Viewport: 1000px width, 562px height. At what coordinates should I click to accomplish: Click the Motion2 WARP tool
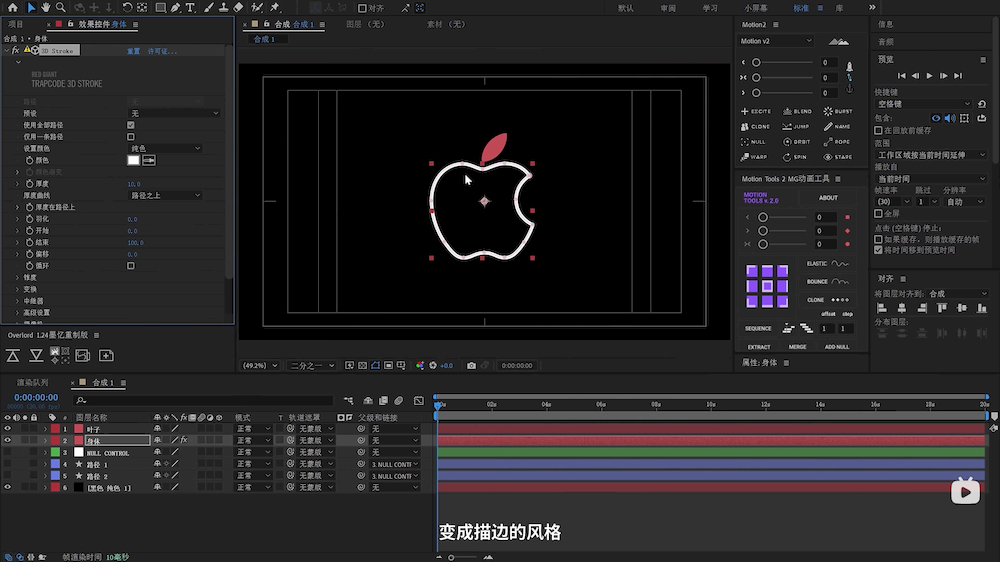[x=756, y=157]
